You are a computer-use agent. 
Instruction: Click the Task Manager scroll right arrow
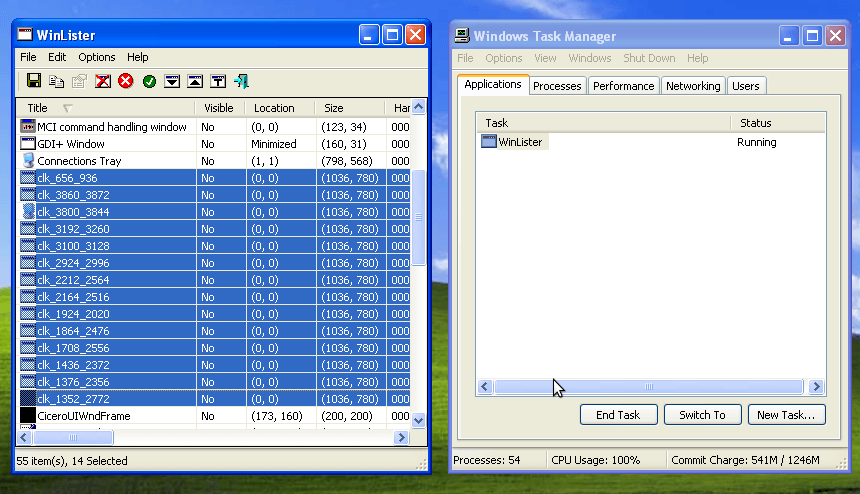tap(816, 387)
